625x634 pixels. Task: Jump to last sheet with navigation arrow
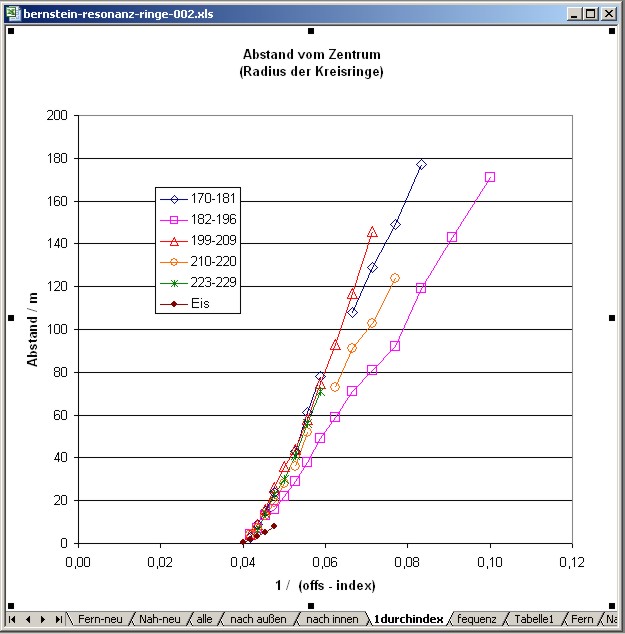[59, 620]
